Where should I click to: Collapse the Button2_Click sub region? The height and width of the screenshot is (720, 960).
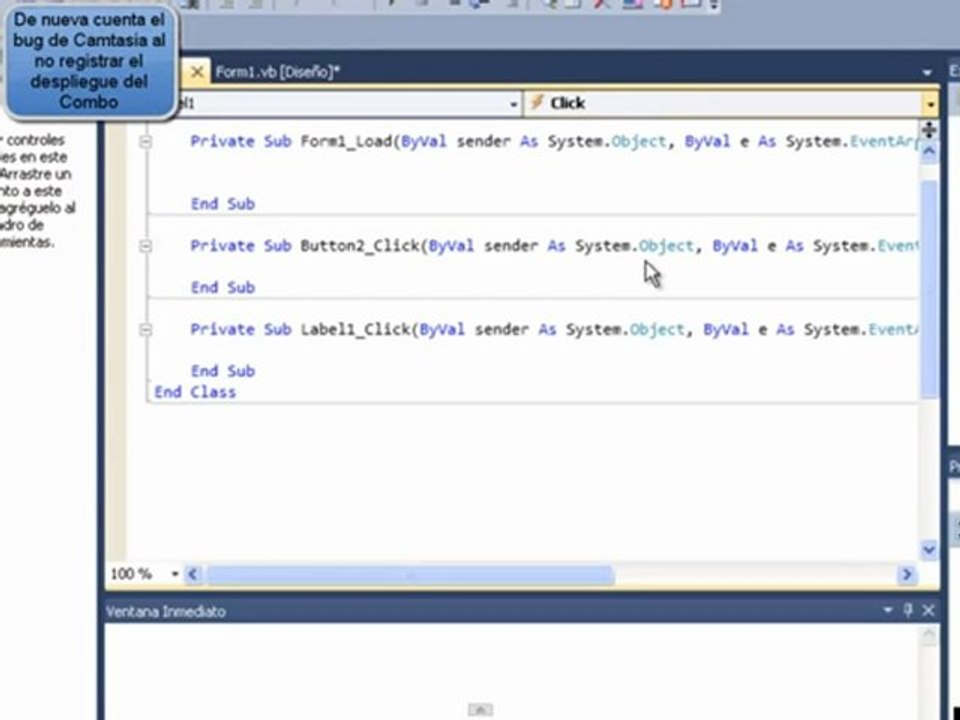pyautogui.click(x=145, y=246)
